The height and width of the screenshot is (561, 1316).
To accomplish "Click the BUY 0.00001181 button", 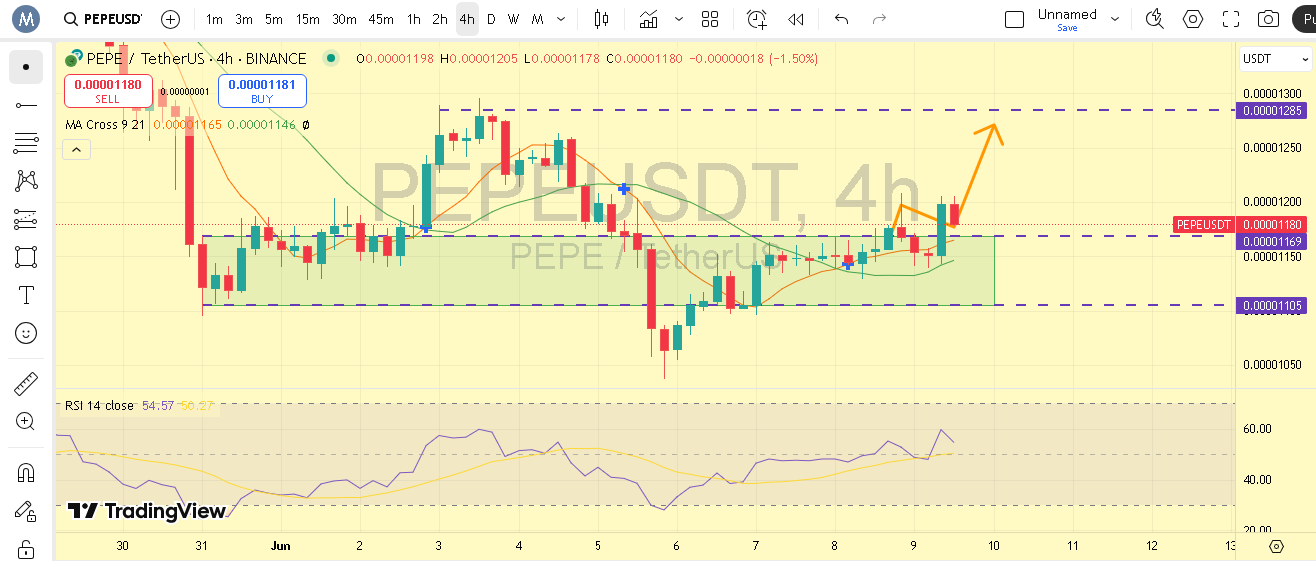I will (x=262, y=91).
